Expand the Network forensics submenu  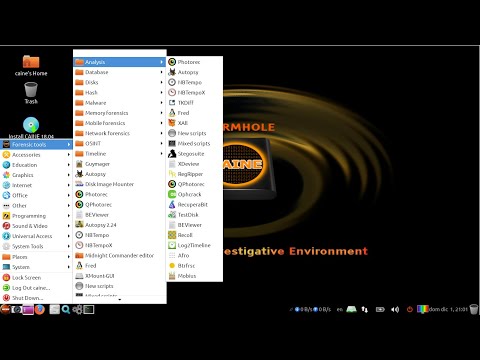pyautogui.click(x=120, y=133)
